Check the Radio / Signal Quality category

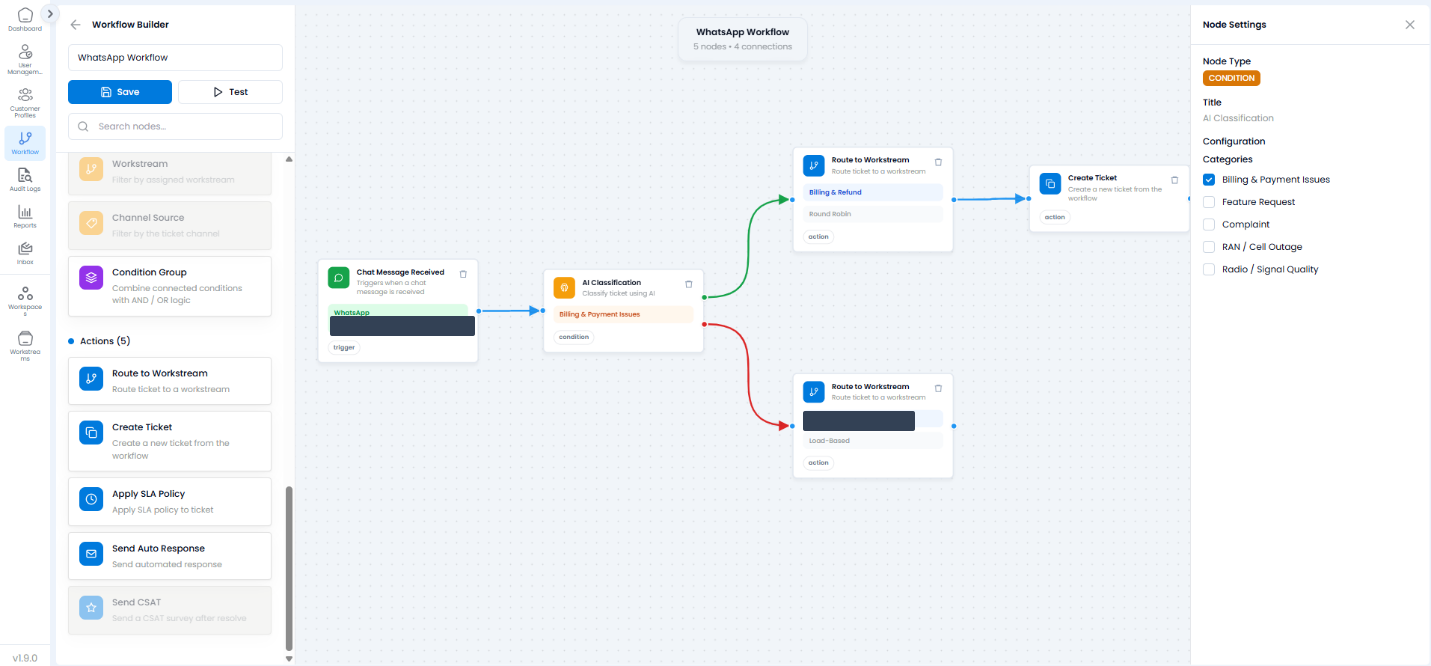point(1209,269)
